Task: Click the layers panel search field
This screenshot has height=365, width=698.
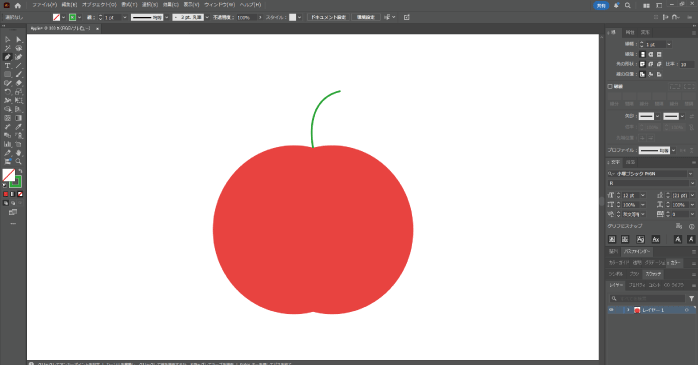Action: coord(647,299)
